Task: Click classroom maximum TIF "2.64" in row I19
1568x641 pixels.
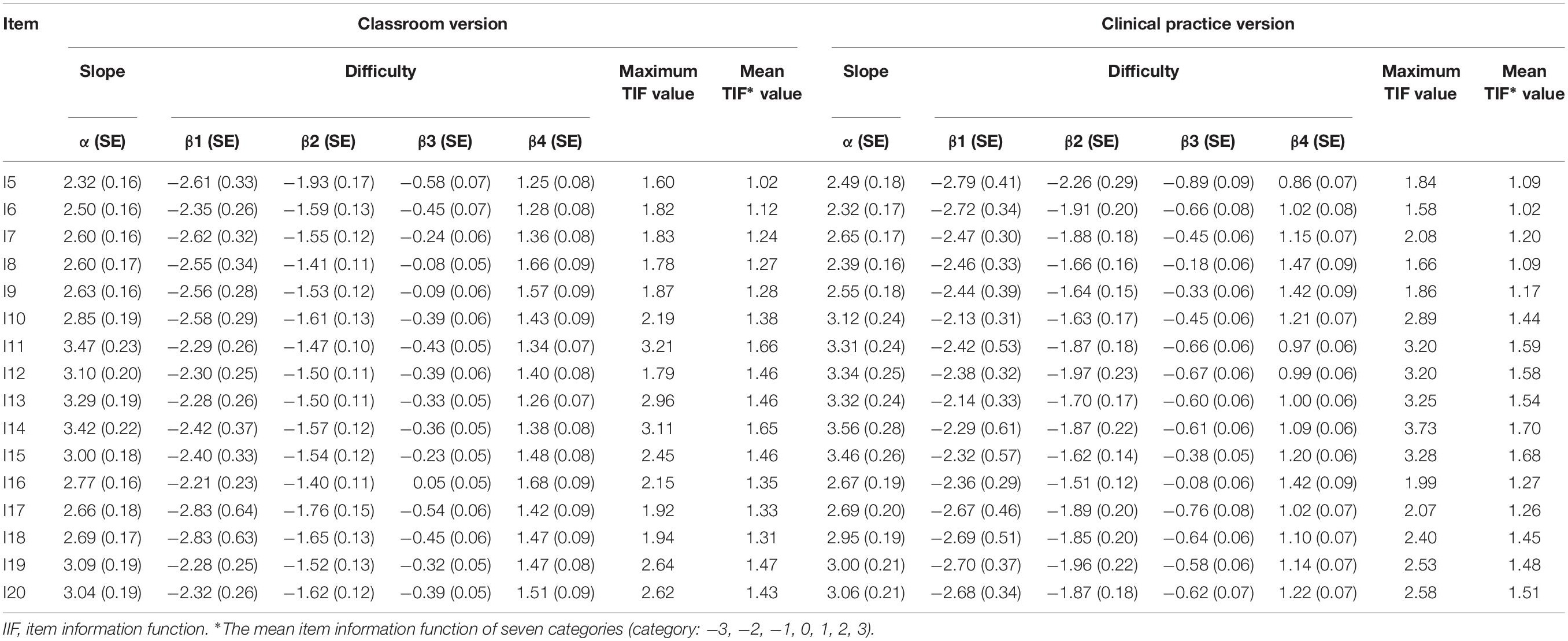Action: 658,565
